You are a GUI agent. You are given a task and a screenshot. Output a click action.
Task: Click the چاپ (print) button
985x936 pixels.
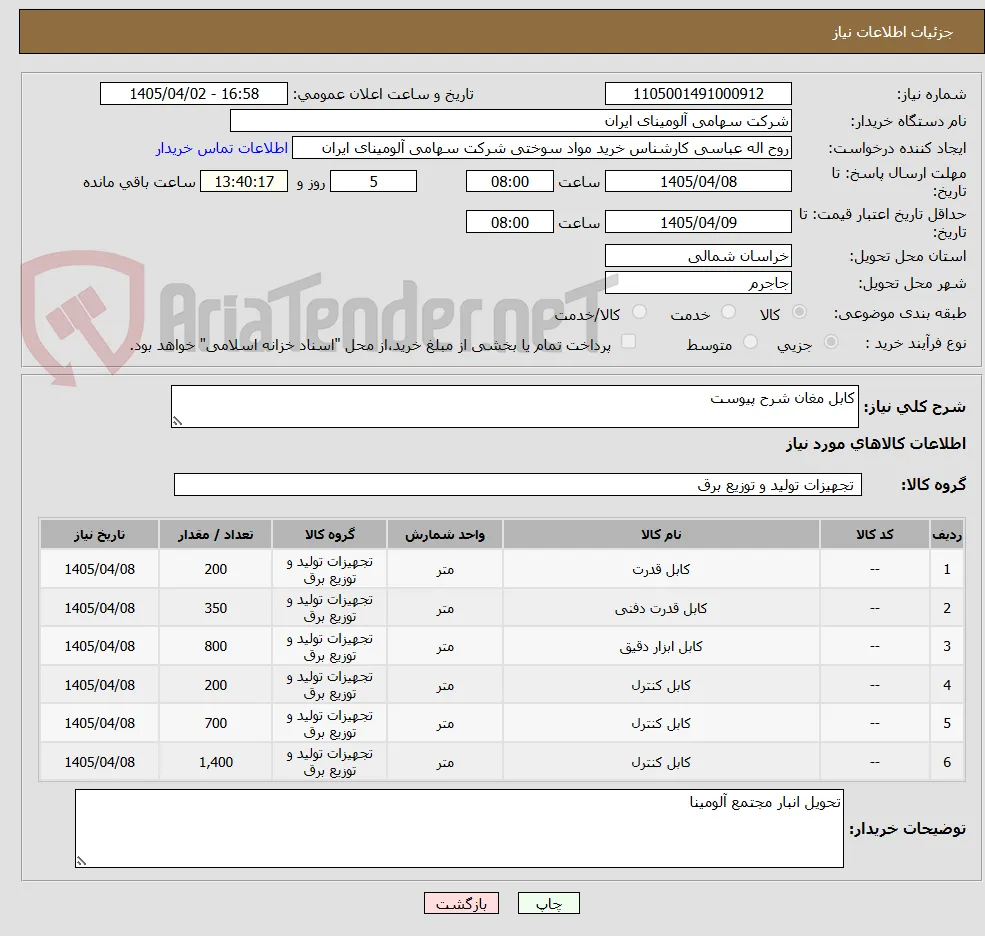pos(548,903)
